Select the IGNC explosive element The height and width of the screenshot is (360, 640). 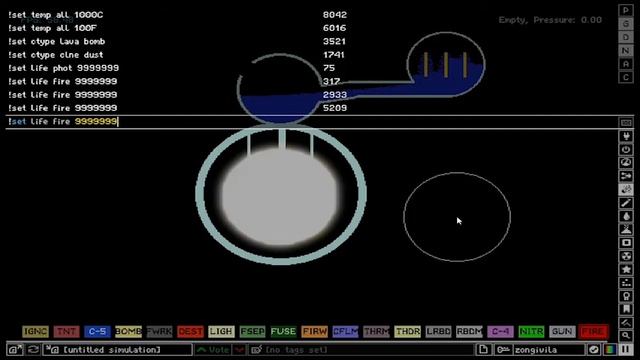click(x=35, y=331)
